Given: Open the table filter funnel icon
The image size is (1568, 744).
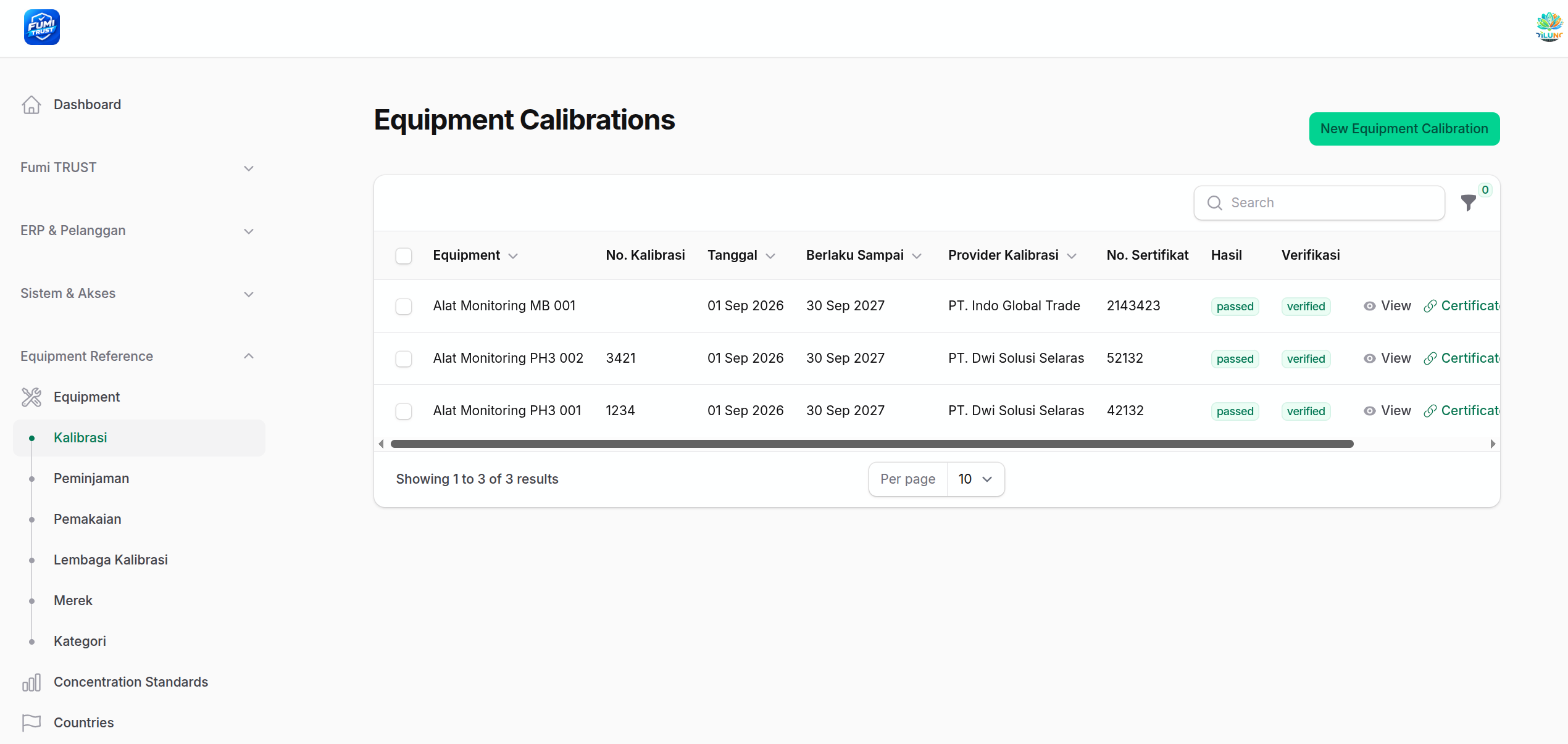Looking at the screenshot, I should [1469, 202].
